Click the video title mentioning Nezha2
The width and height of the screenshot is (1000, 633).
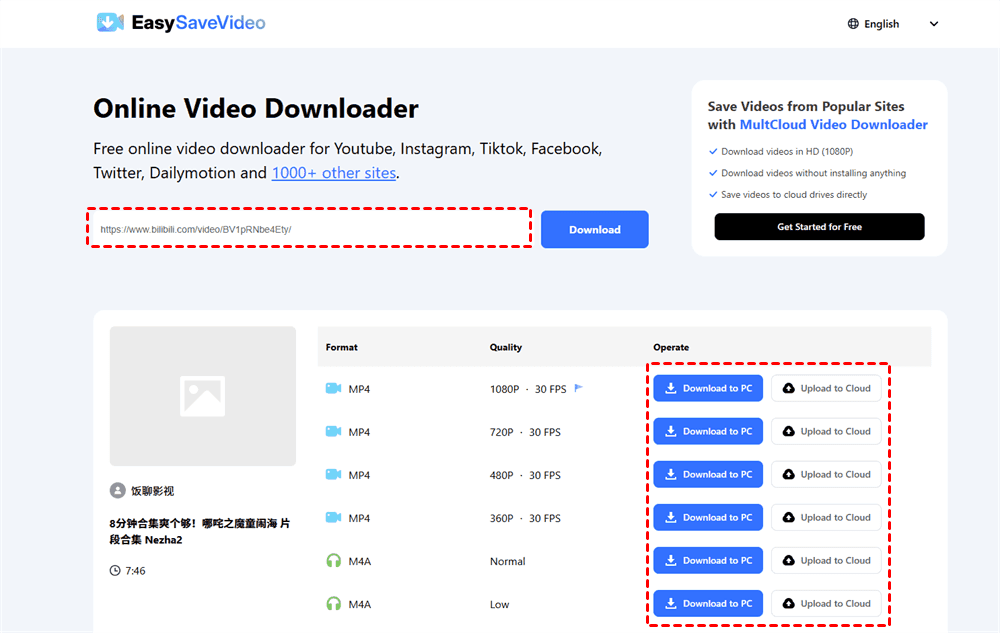pos(200,532)
